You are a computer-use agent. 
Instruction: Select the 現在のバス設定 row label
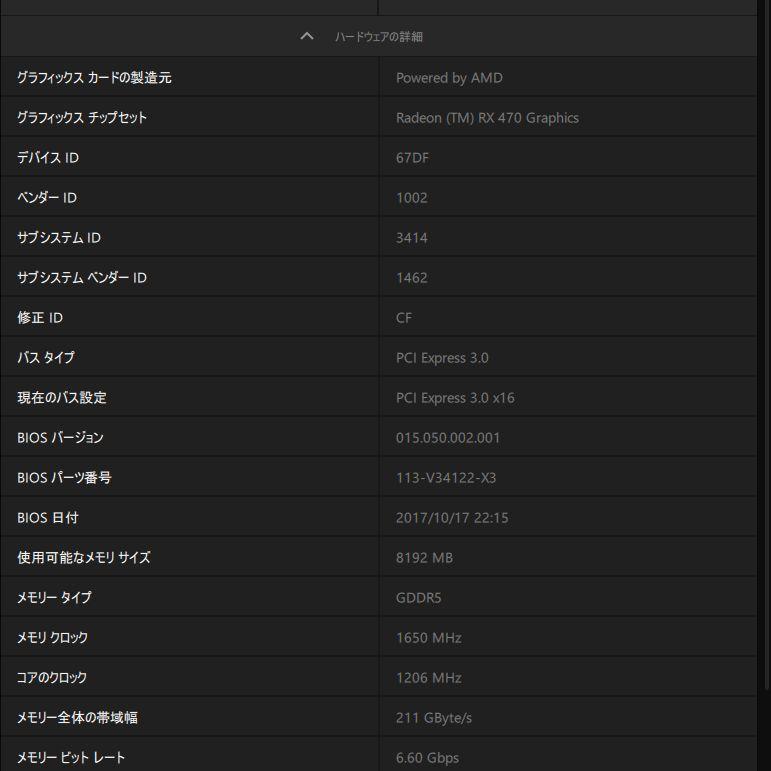tap(62, 397)
